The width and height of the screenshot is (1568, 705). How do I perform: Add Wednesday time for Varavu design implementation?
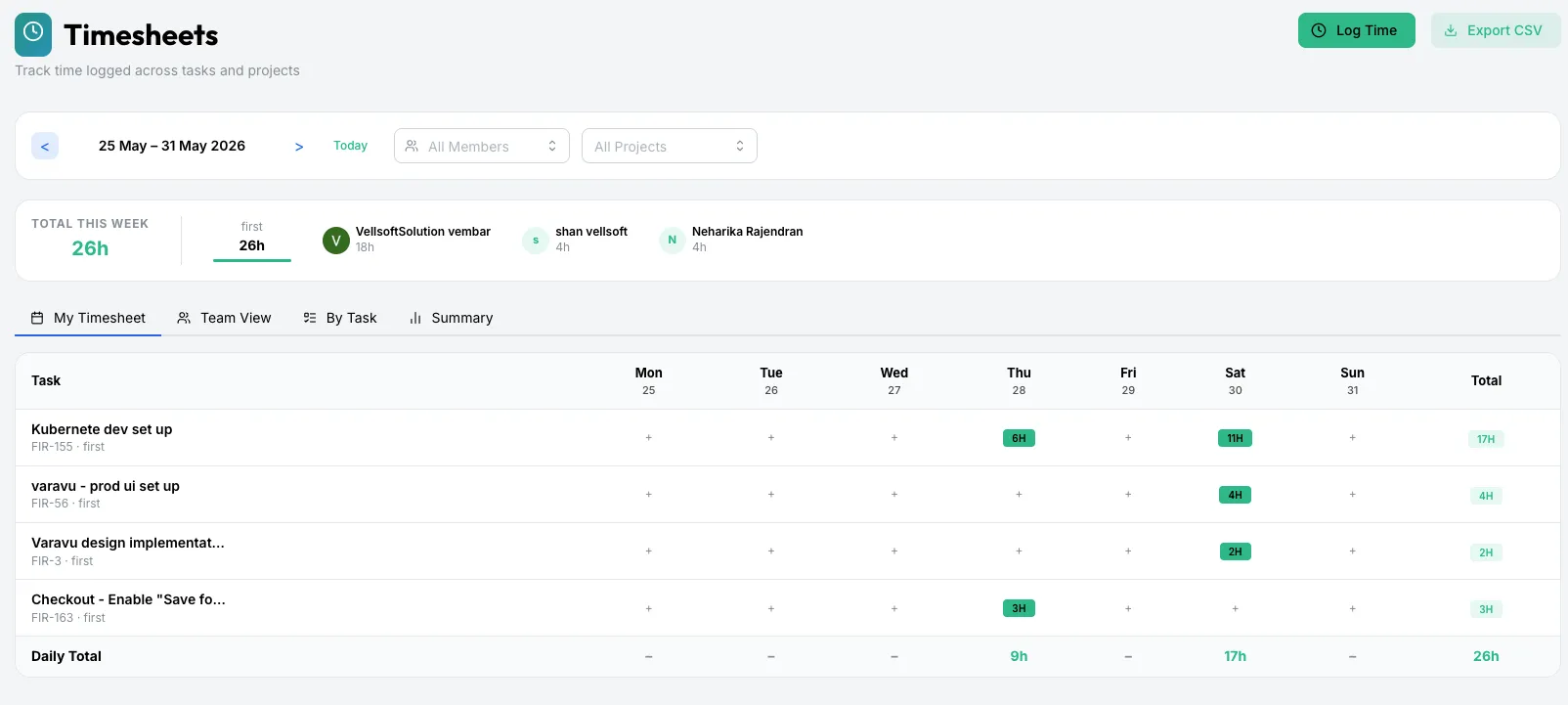point(894,551)
